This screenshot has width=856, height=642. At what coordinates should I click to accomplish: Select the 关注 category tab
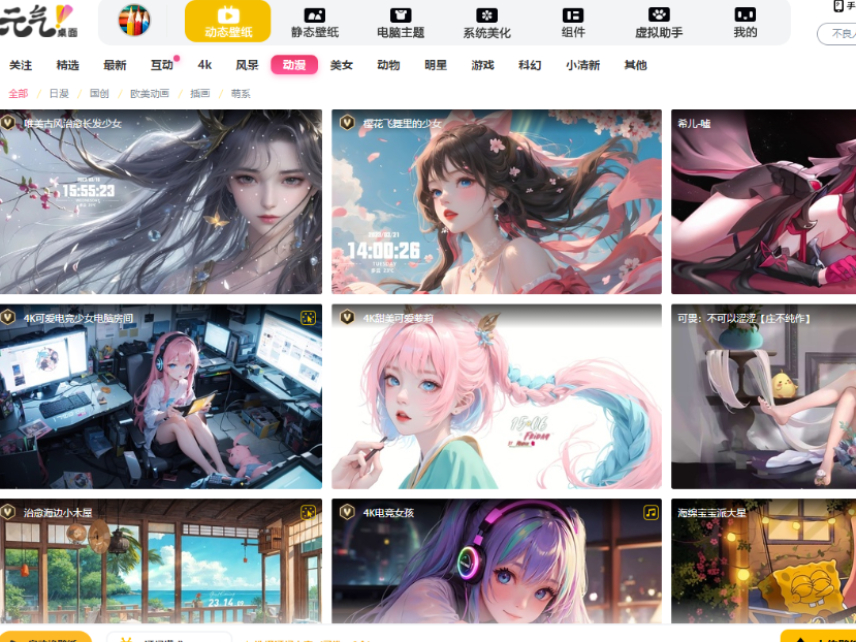20,66
